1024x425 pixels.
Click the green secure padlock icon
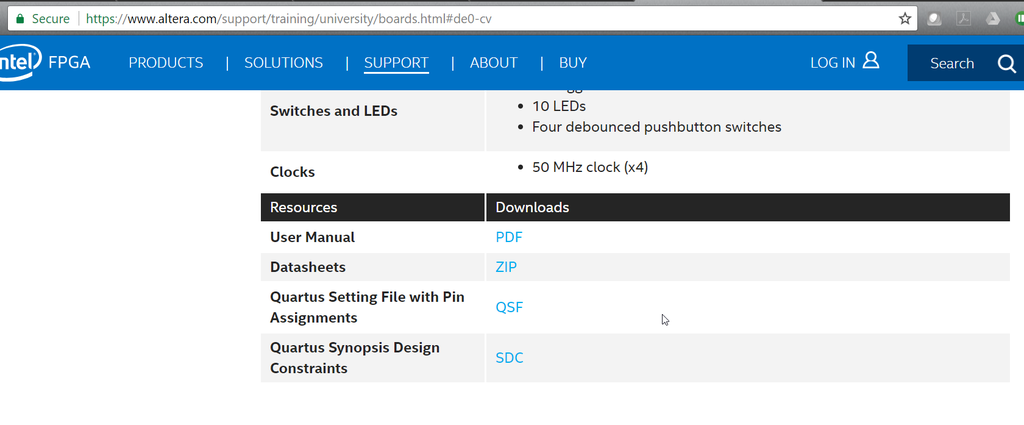point(19,18)
